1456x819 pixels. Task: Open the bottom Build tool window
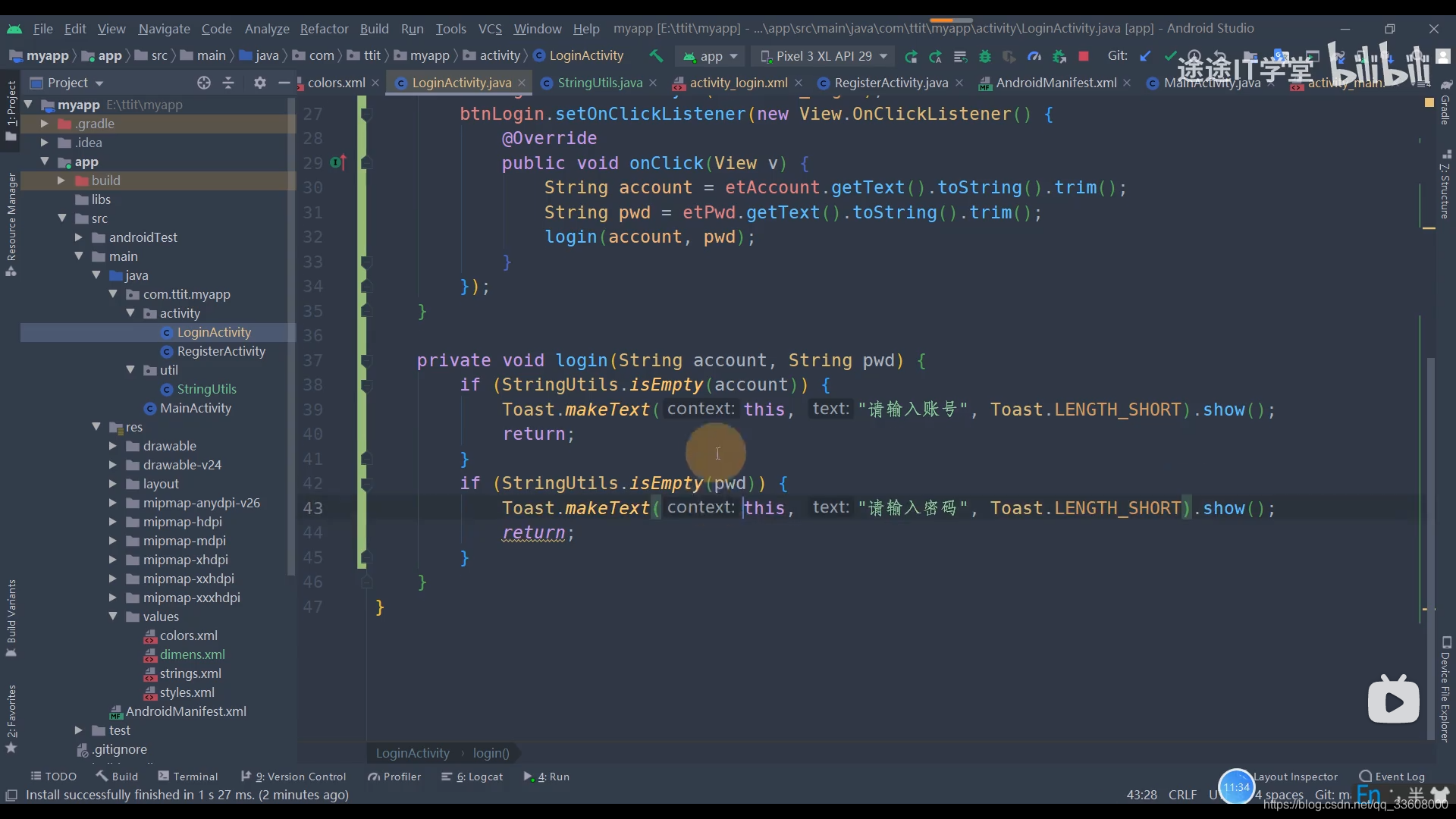[x=117, y=777]
